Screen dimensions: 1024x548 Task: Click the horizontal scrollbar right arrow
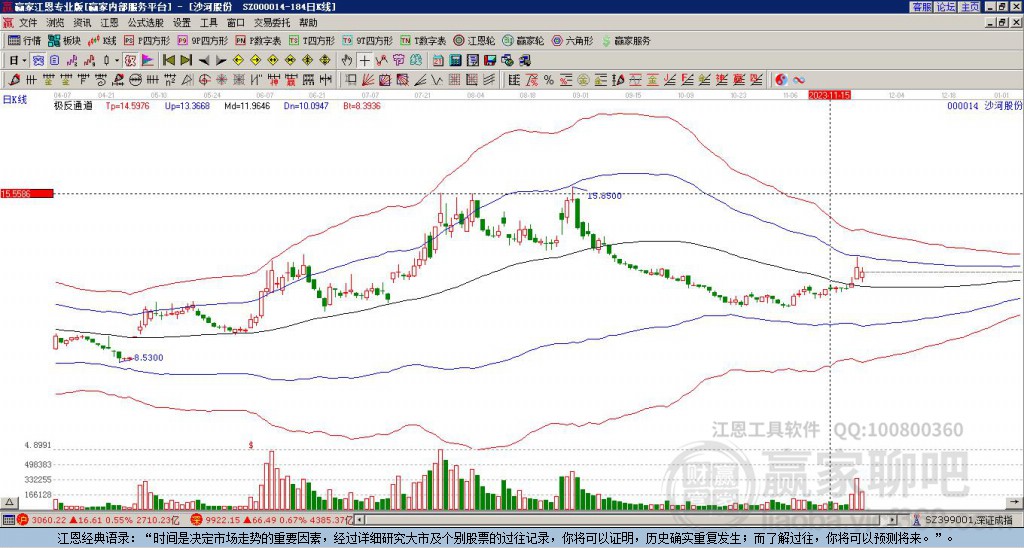coord(892,520)
